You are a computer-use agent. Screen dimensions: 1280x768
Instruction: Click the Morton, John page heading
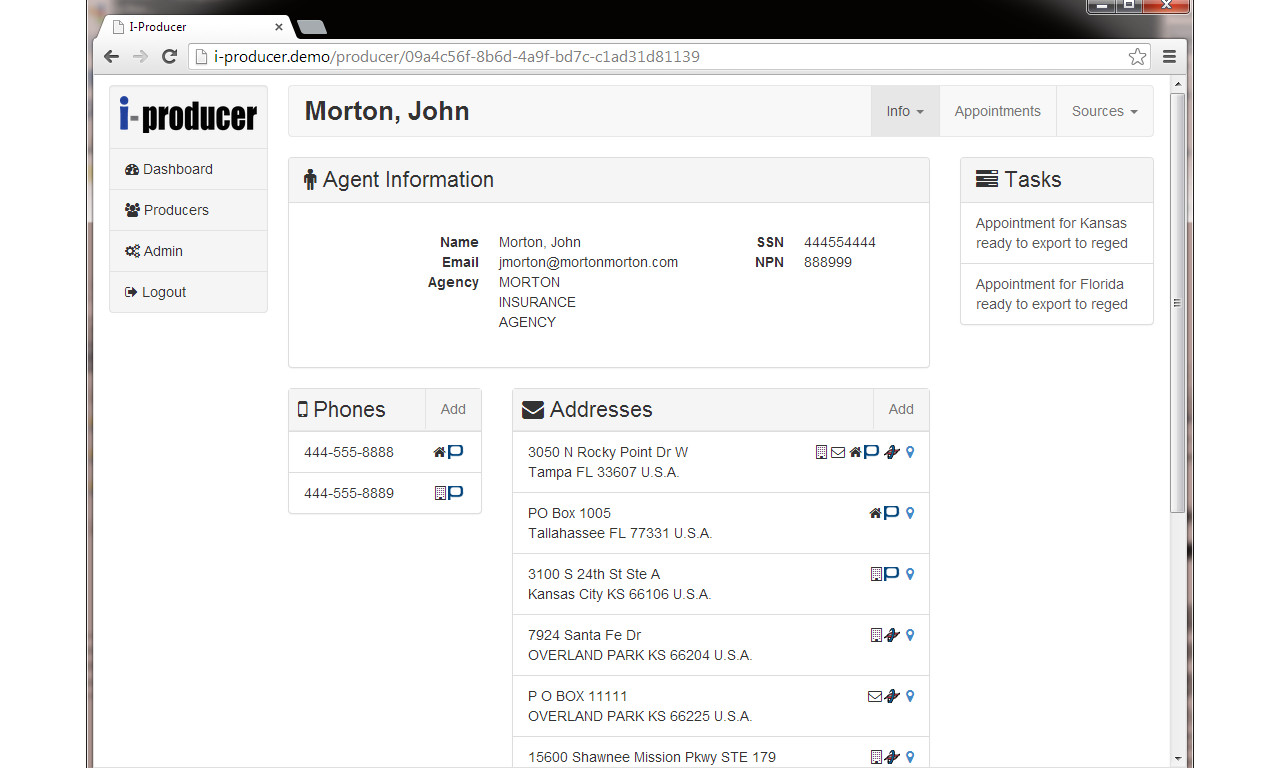[x=387, y=111]
